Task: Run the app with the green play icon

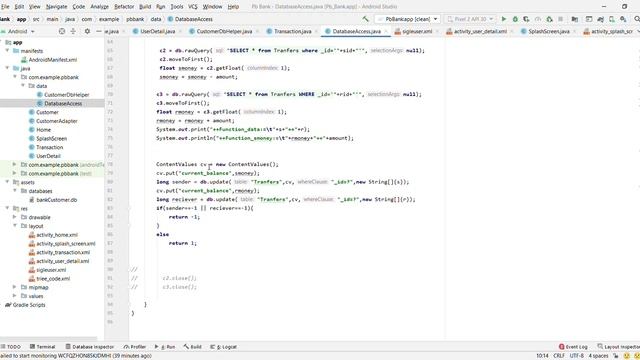Action: coord(504,19)
